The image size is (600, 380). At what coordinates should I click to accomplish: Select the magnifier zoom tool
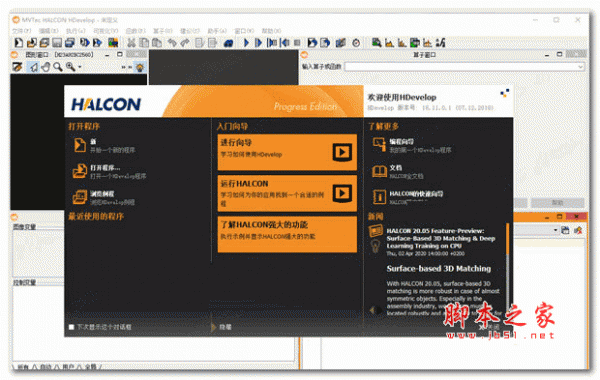click(58, 67)
